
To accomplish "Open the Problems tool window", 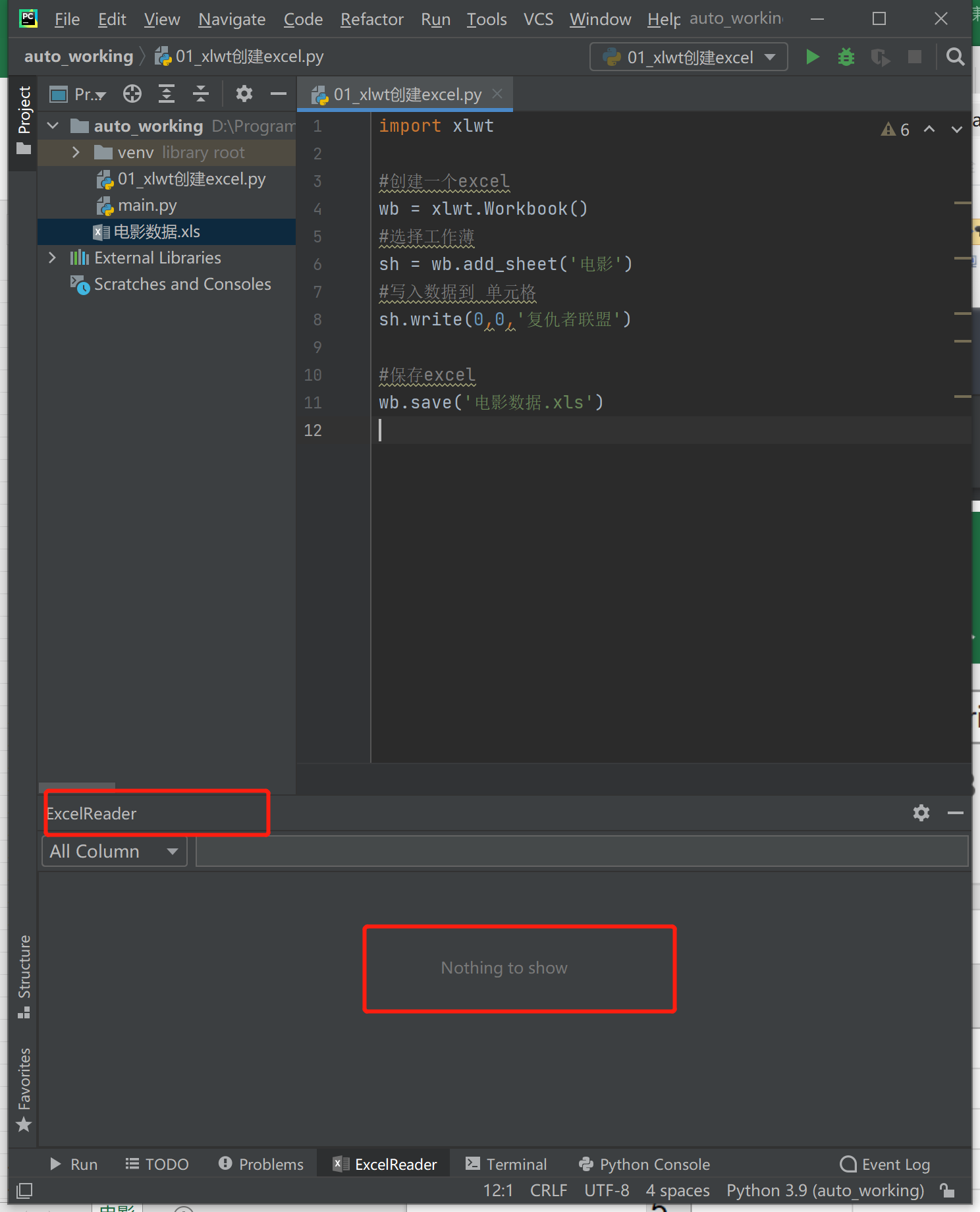I will (x=261, y=1164).
